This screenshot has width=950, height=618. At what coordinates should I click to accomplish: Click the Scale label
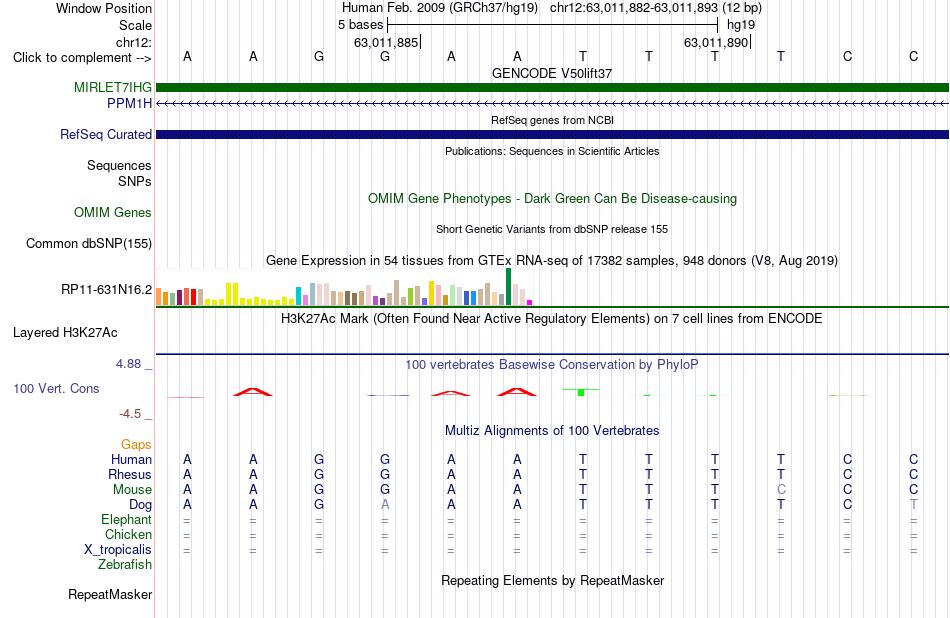tap(135, 25)
